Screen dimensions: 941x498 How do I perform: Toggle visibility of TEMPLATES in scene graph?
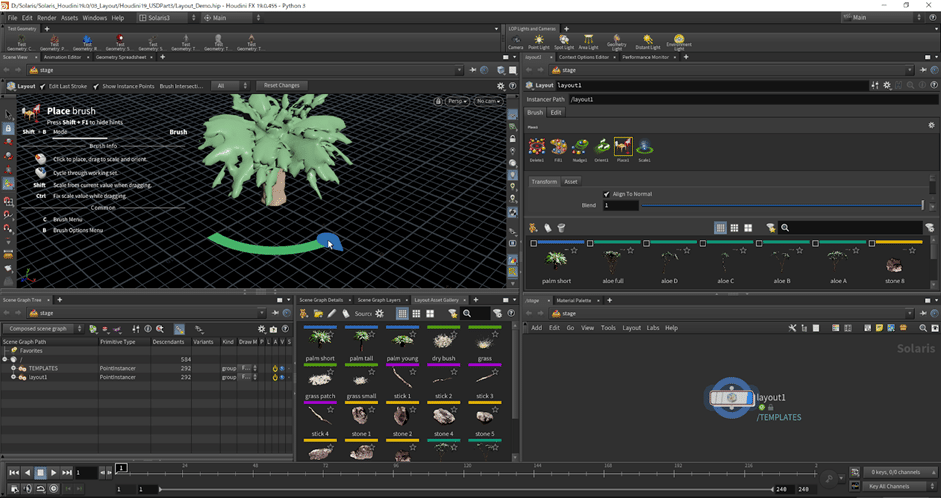click(282, 368)
